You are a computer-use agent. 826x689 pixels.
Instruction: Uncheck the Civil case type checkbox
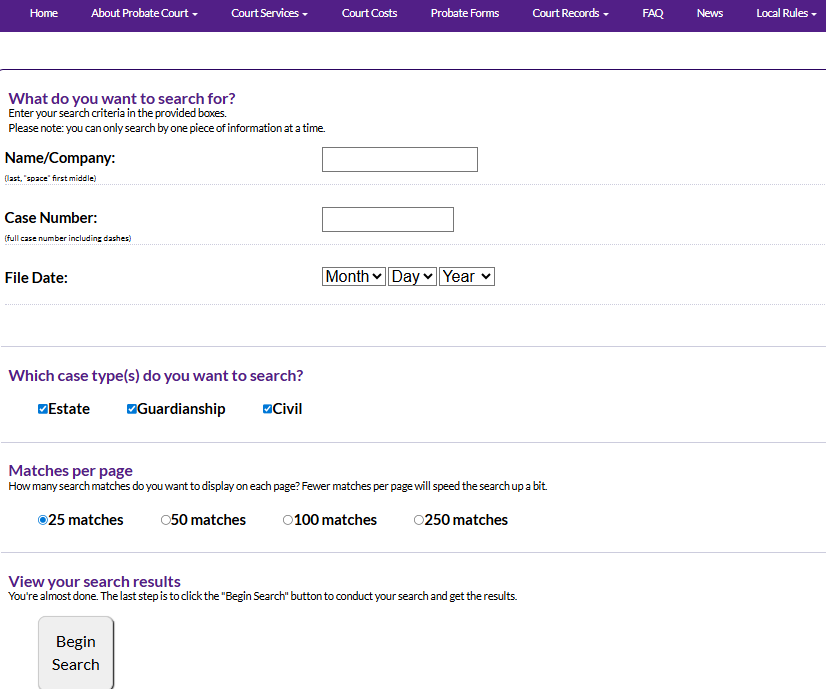point(267,409)
